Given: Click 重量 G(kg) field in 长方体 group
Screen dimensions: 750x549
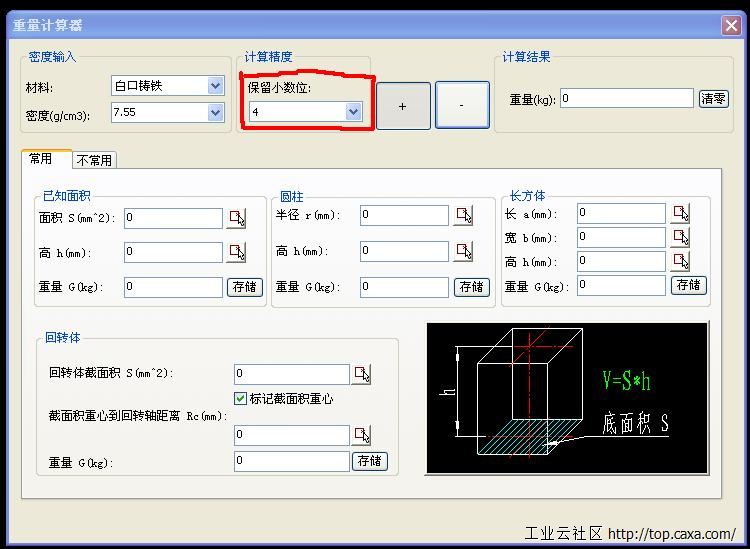Looking at the screenshot, I should coord(621,285).
